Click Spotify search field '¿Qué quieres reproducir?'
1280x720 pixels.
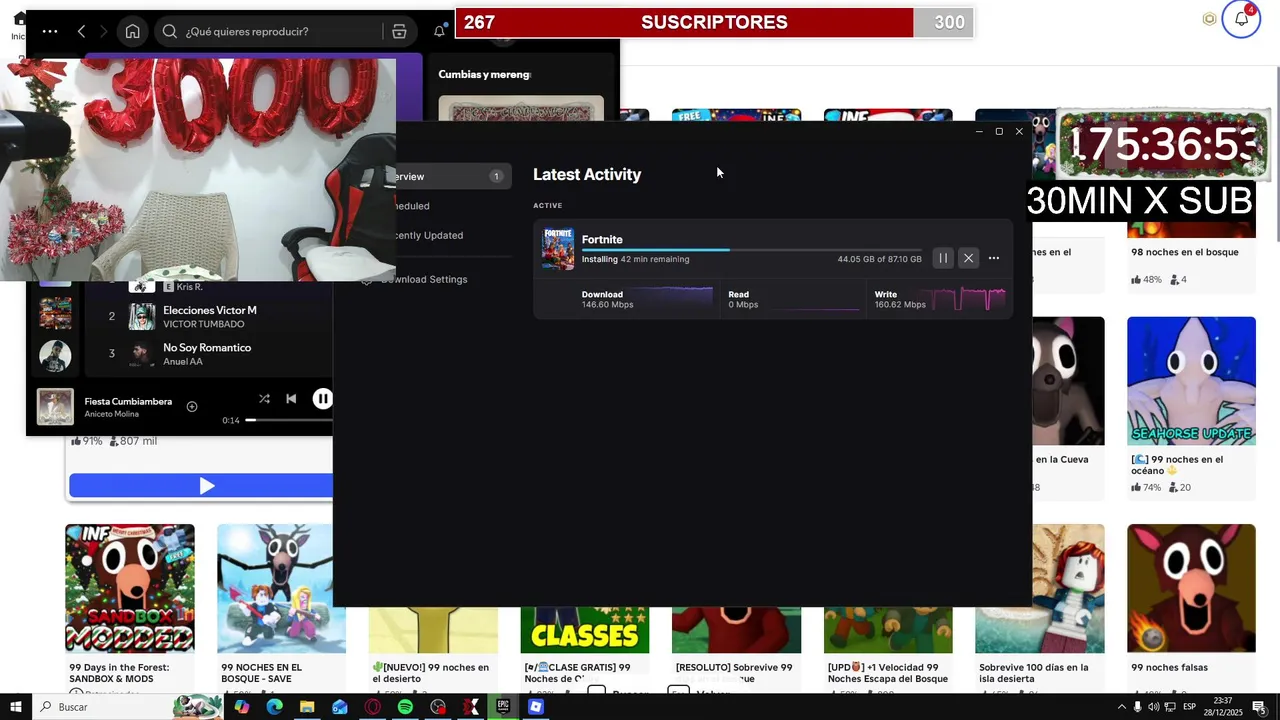point(268,31)
